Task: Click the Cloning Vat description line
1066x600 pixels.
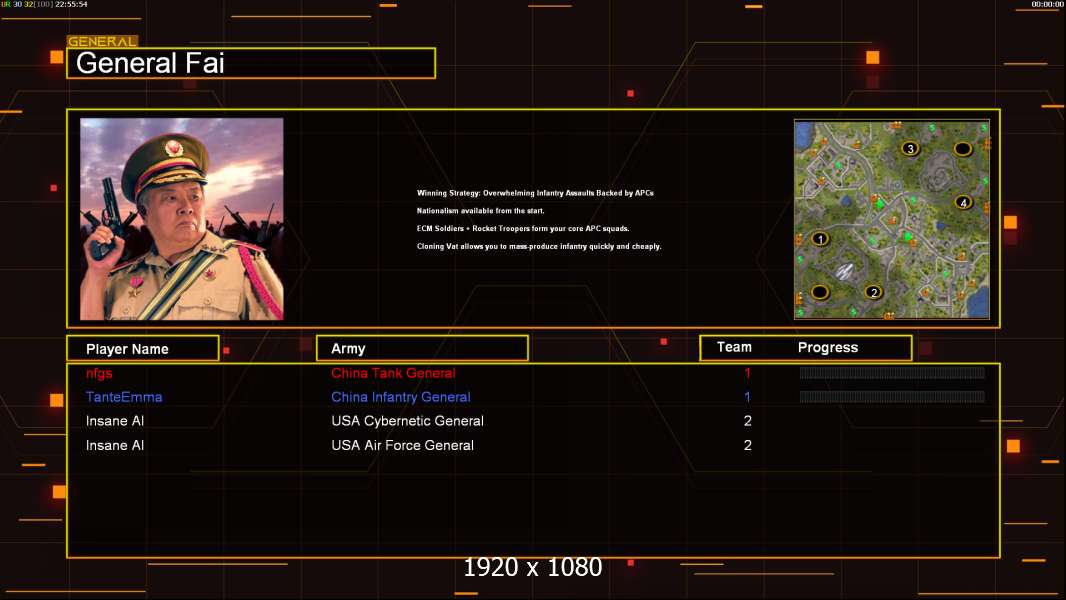Action: point(538,246)
